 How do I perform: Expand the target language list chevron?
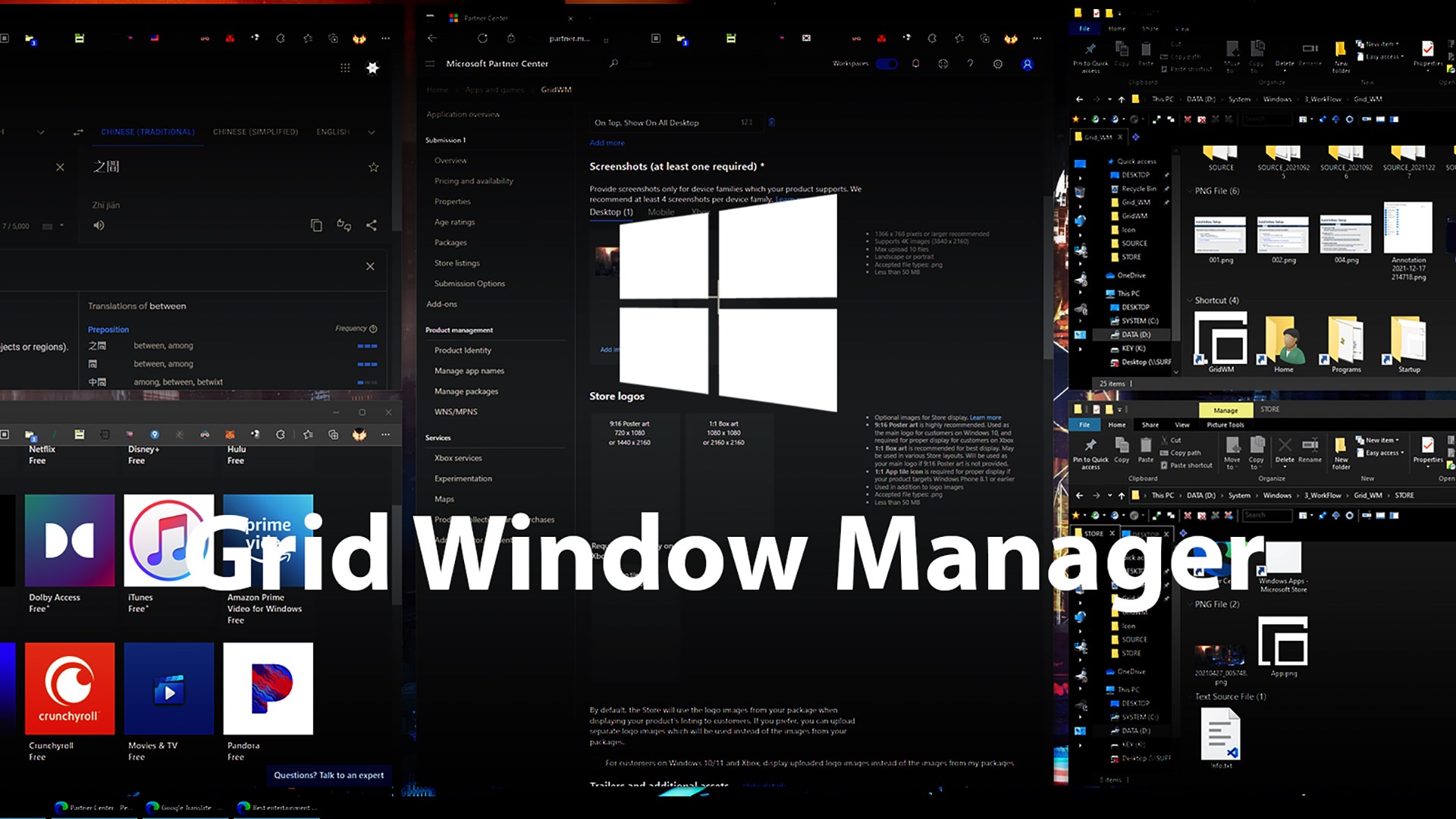point(372,132)
